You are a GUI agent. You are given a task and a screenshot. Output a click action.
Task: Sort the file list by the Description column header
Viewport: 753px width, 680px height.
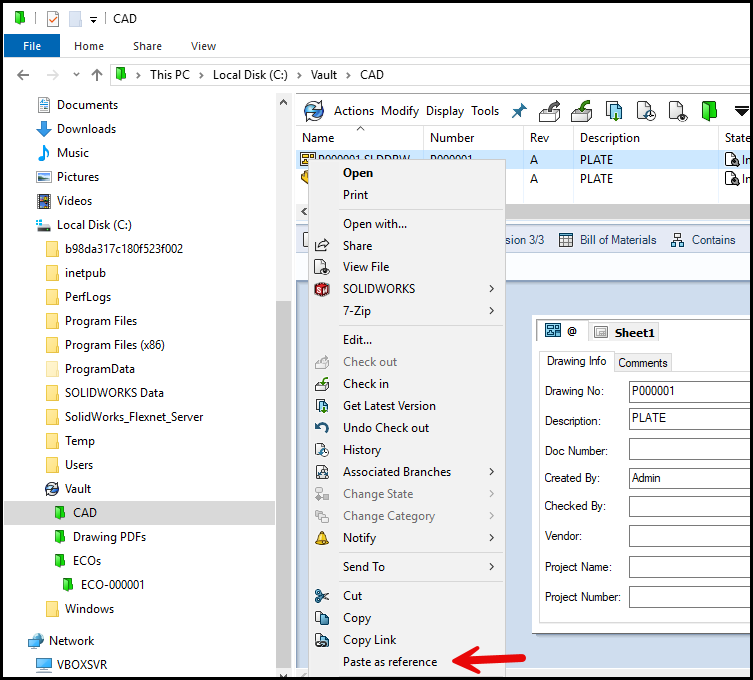click(645, 138)
